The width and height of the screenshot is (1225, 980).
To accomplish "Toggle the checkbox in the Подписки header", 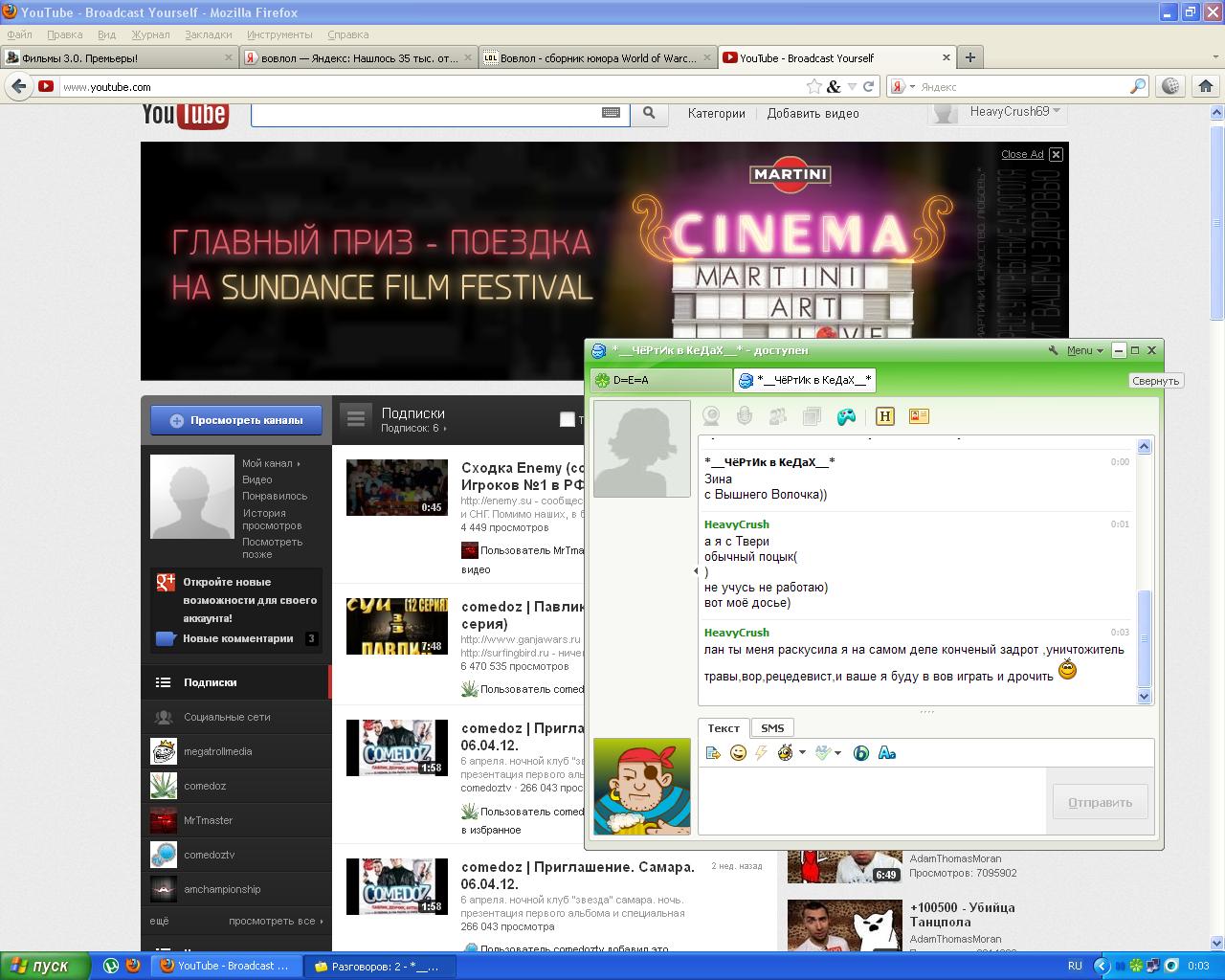I will coord(568,419).
